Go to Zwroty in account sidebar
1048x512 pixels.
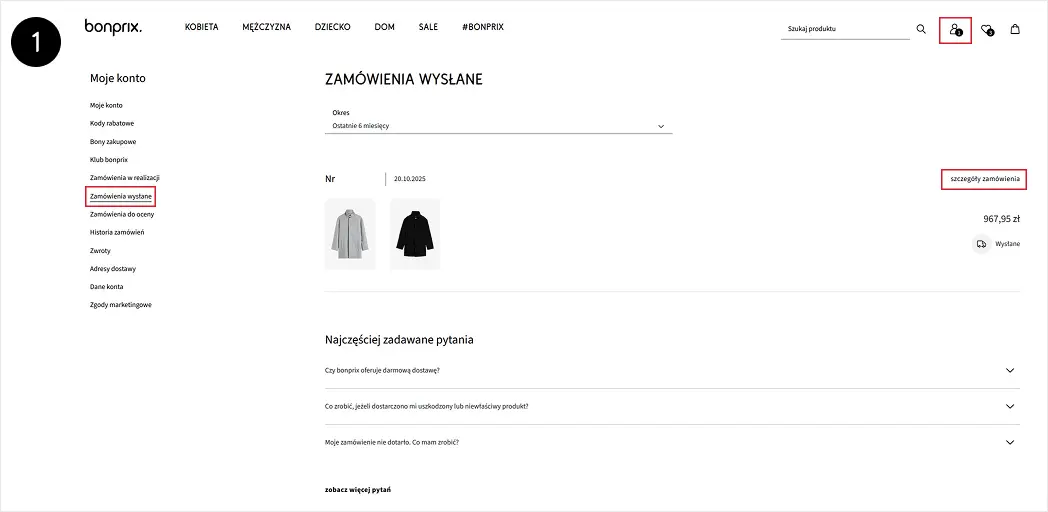100,250
